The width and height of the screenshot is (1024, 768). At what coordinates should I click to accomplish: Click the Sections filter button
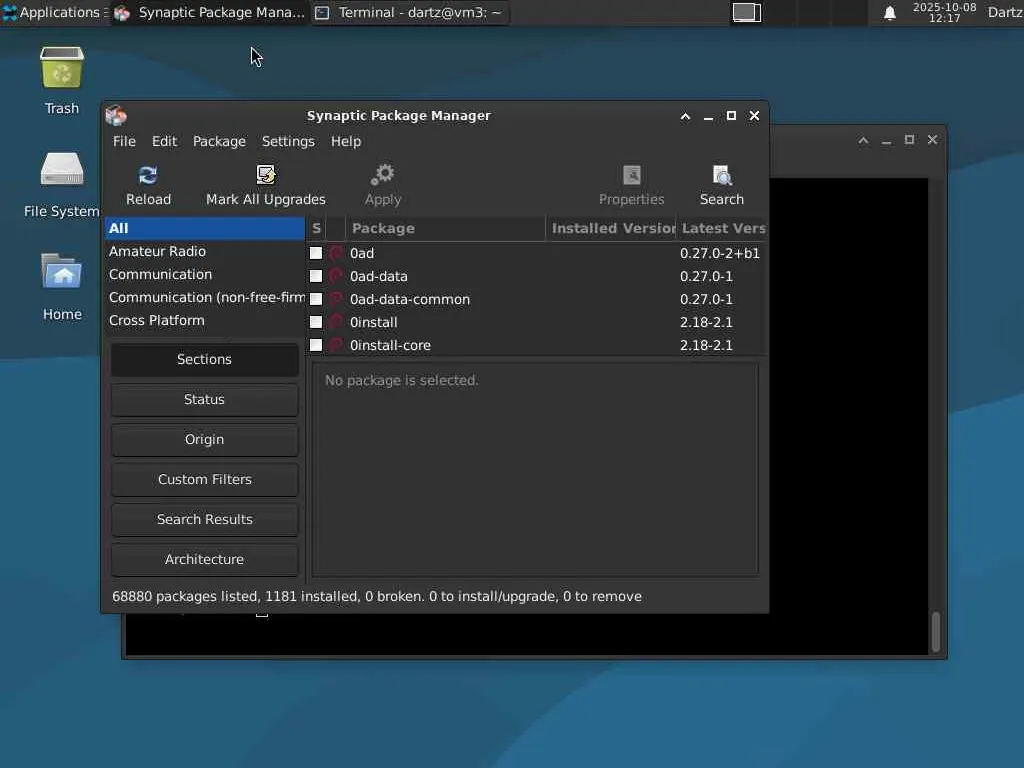point(204,359)
